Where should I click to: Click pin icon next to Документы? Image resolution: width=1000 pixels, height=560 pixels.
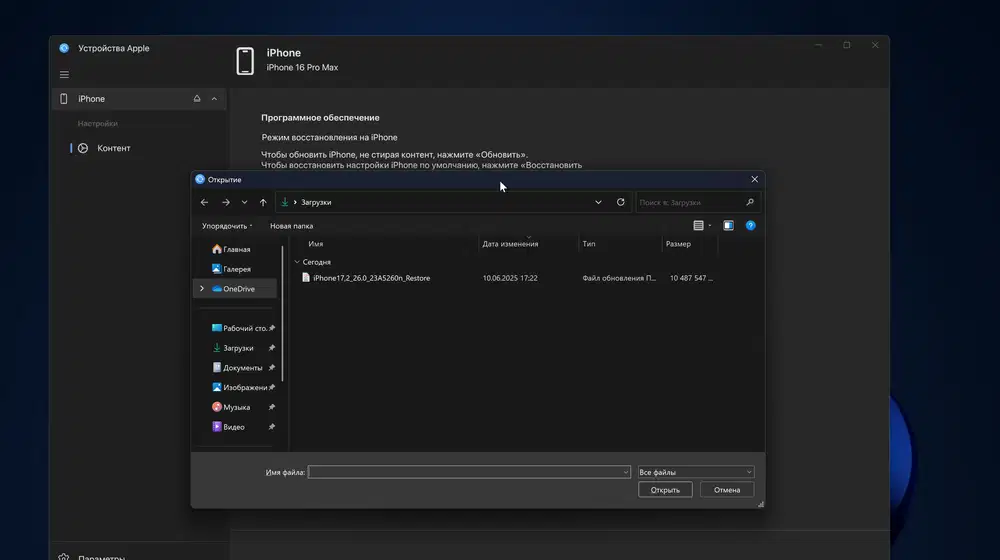pyautogui.click(x=272, y=368)
